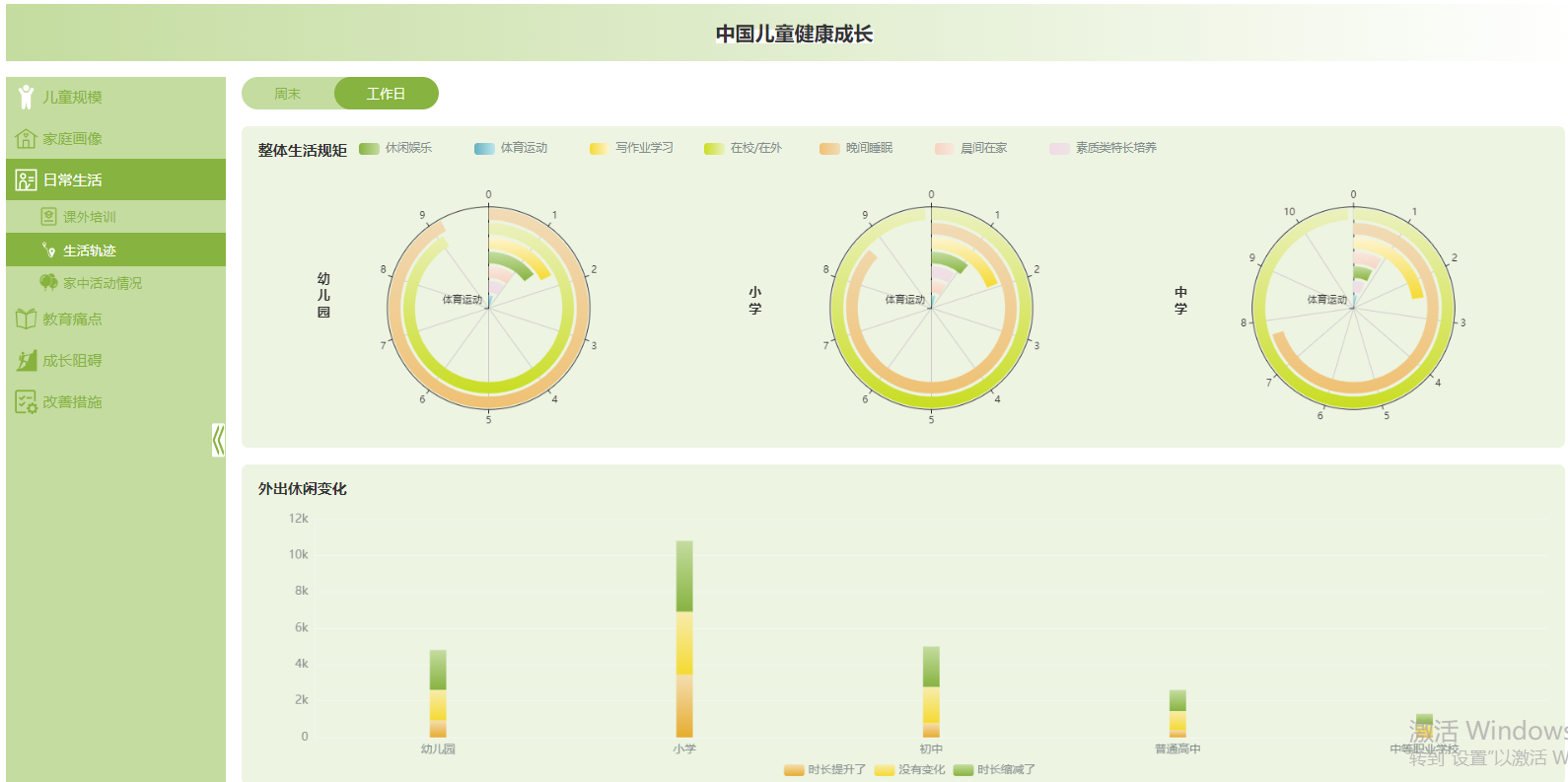Click the 家中活动情况 tree icon

point(48,282)
